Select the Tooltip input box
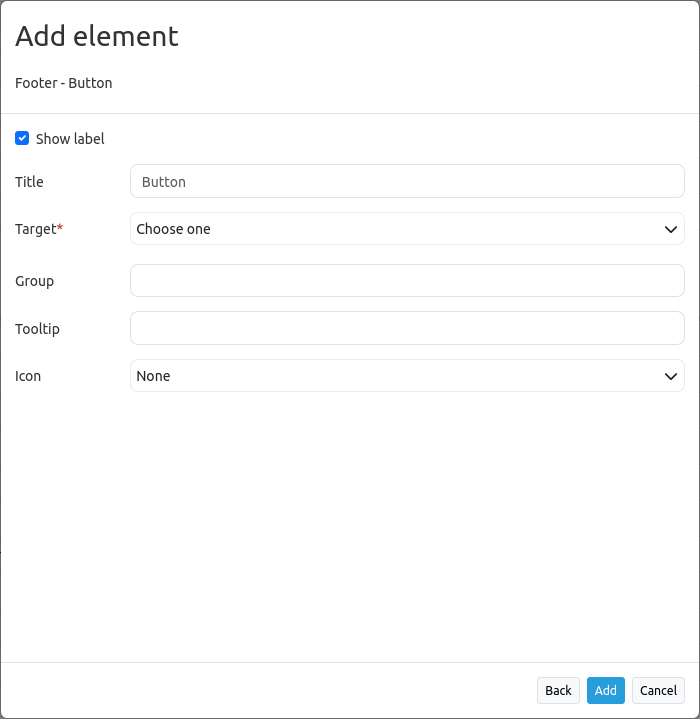700x719 pixels. tap(407, 328)
